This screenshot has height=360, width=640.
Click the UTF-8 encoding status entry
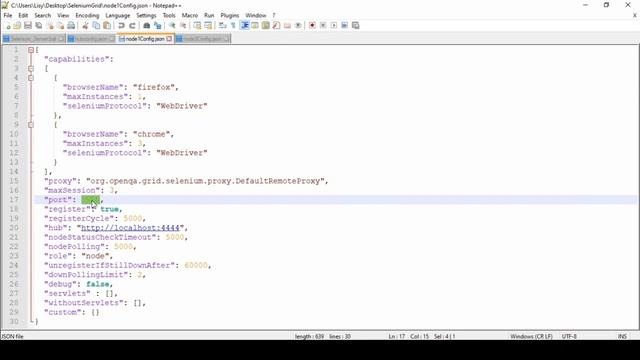(x=569, y=336)
